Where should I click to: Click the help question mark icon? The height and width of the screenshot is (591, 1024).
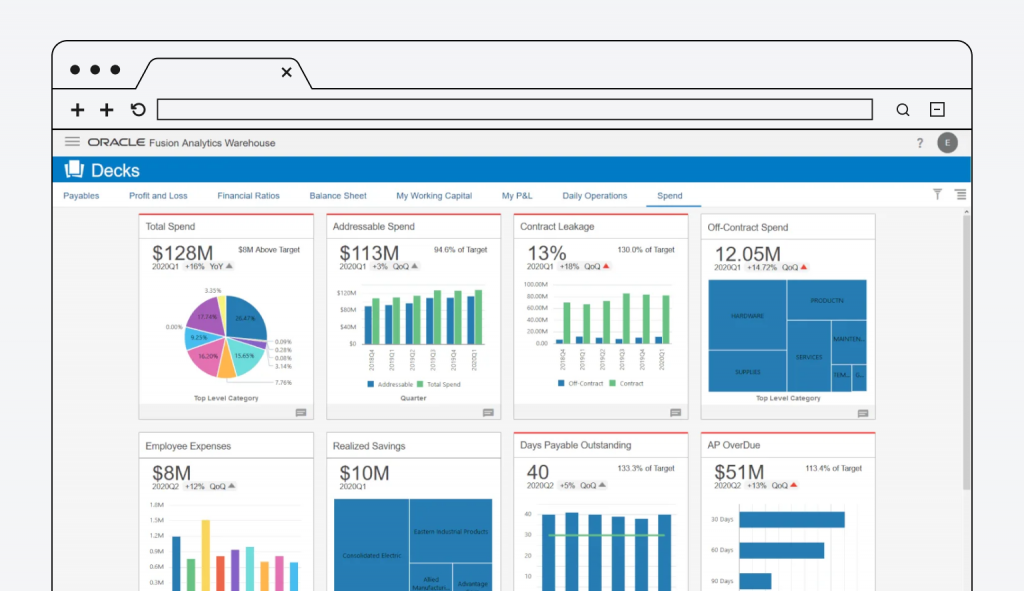[x=919, y=143]
